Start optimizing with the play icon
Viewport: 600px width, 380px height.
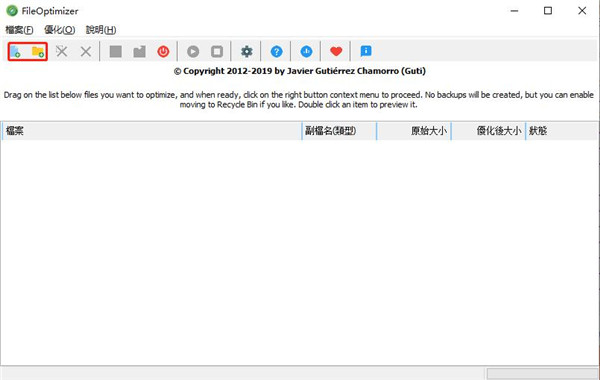[193, 51]
